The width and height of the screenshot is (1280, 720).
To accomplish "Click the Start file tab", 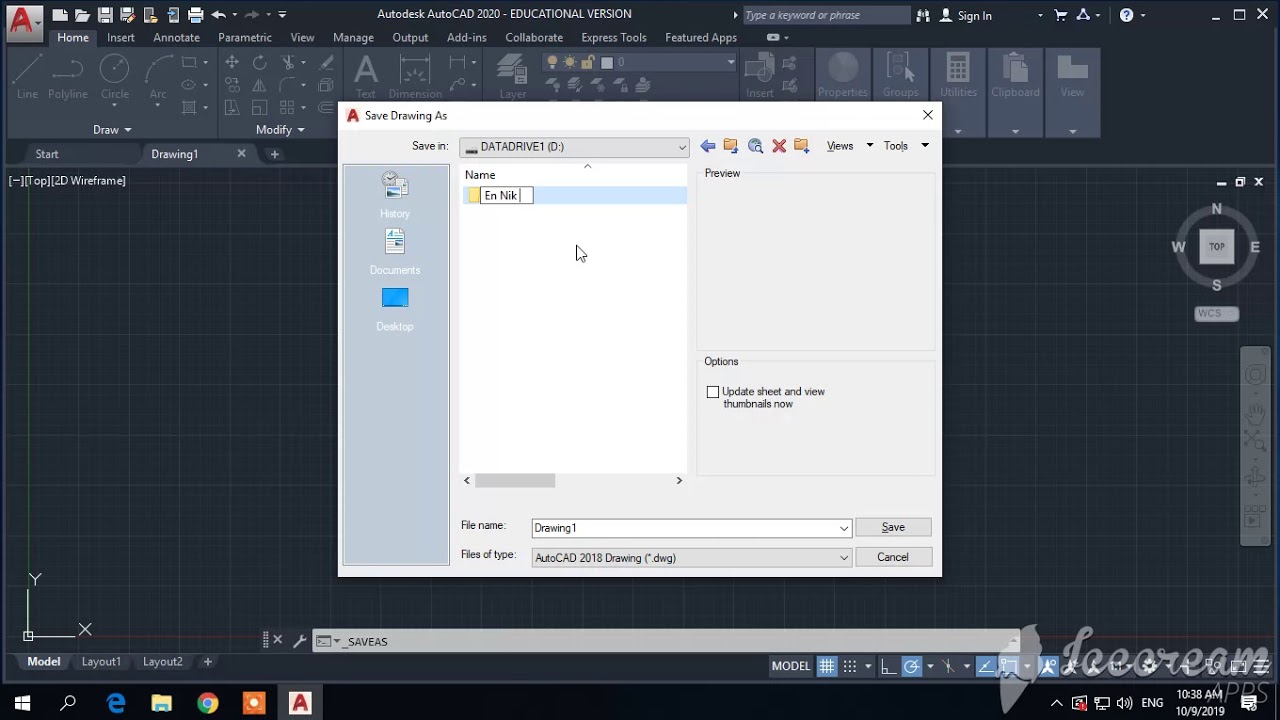I will [x=47, y=154].
